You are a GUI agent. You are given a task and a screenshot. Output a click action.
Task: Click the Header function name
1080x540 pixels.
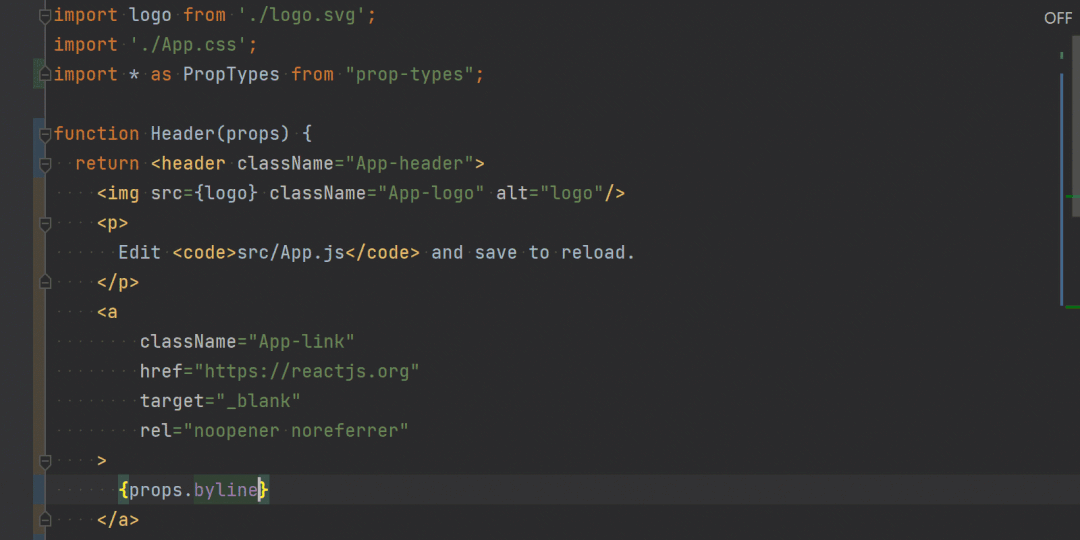(x=183, y=134)
